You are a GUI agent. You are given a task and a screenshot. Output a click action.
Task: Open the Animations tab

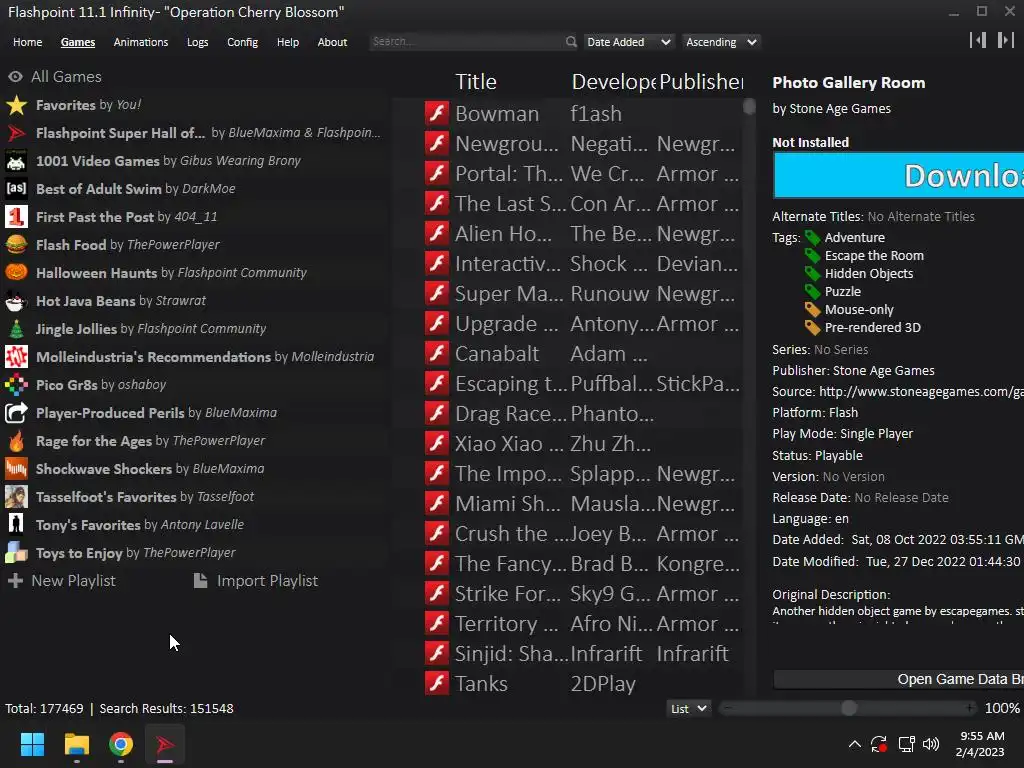[140, 42]
